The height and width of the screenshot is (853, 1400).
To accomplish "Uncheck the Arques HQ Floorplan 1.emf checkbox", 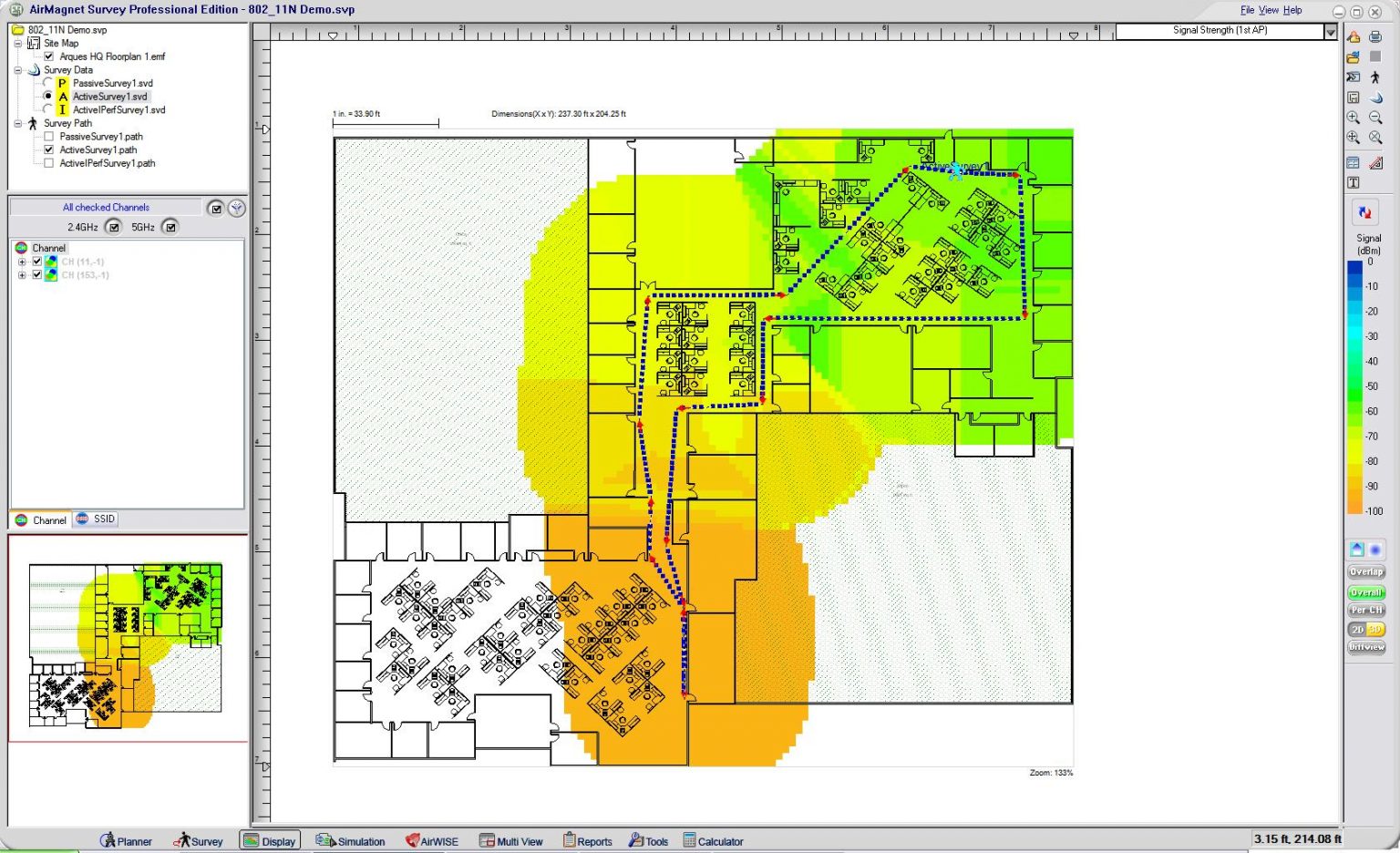I will tap(49, 57).
